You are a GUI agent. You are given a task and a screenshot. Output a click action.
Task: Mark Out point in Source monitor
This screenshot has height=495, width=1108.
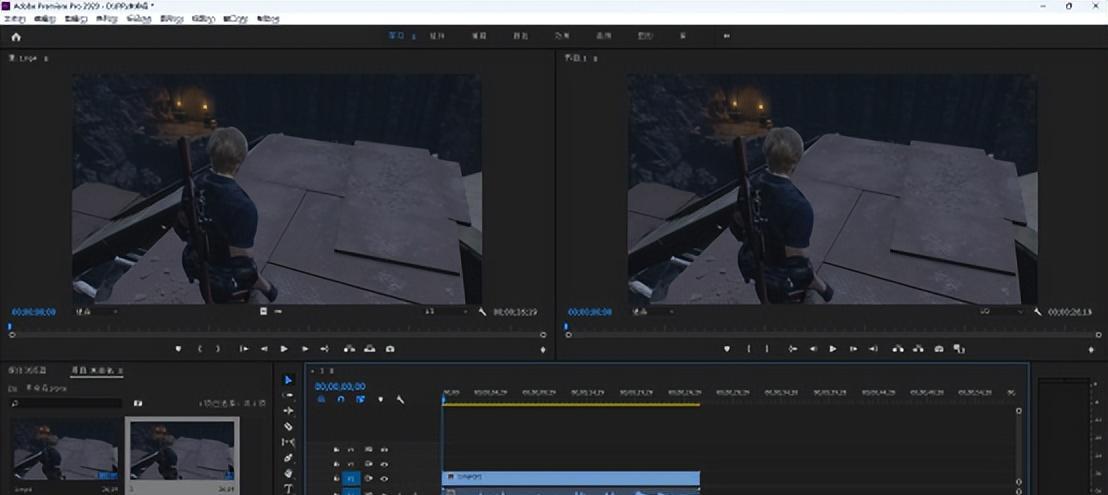pyautogui.click(x=218, y=349)
